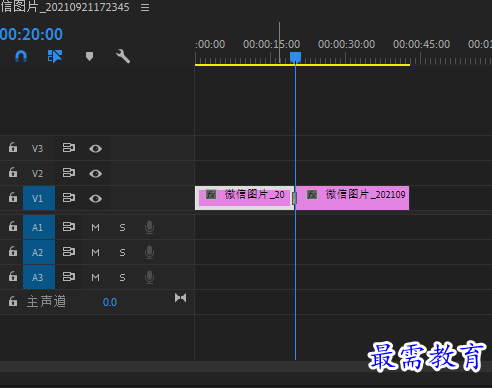This screenshot has width=492, height=388.
Task: Click the blue playhead handle
Action: [295, 57]
